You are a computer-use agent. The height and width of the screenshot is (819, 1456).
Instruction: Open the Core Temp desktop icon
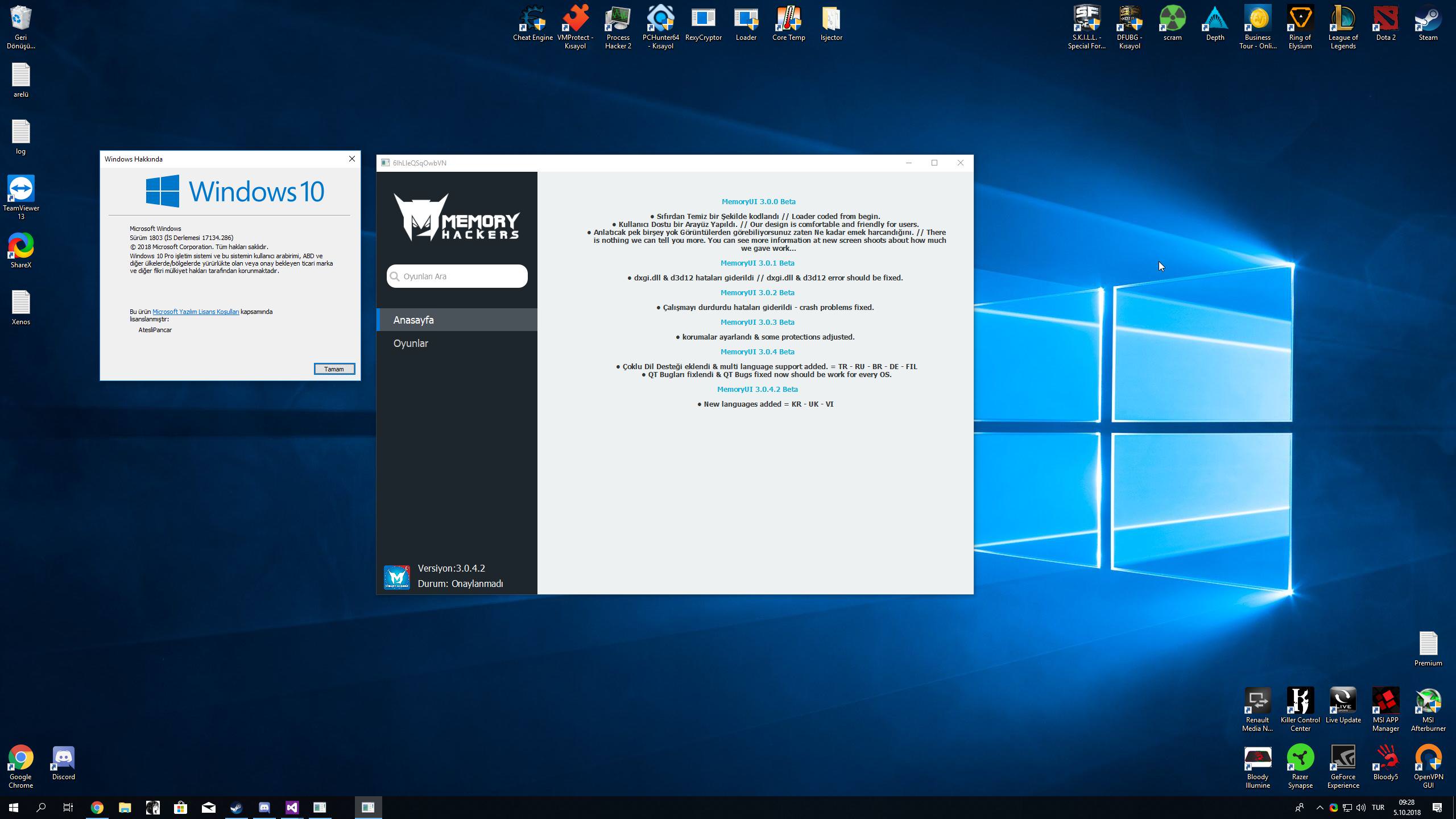coord(788,24)
